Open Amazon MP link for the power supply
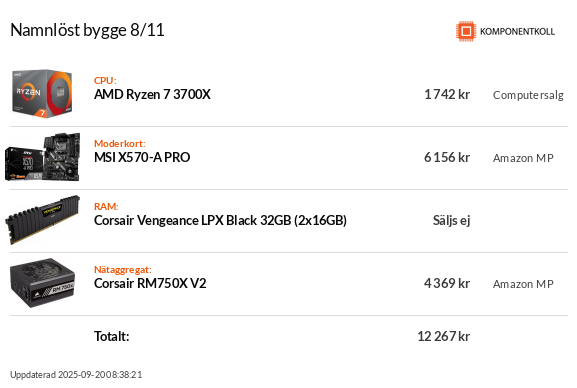This screenshot has width=577, height=388. (x=523, y=284)
